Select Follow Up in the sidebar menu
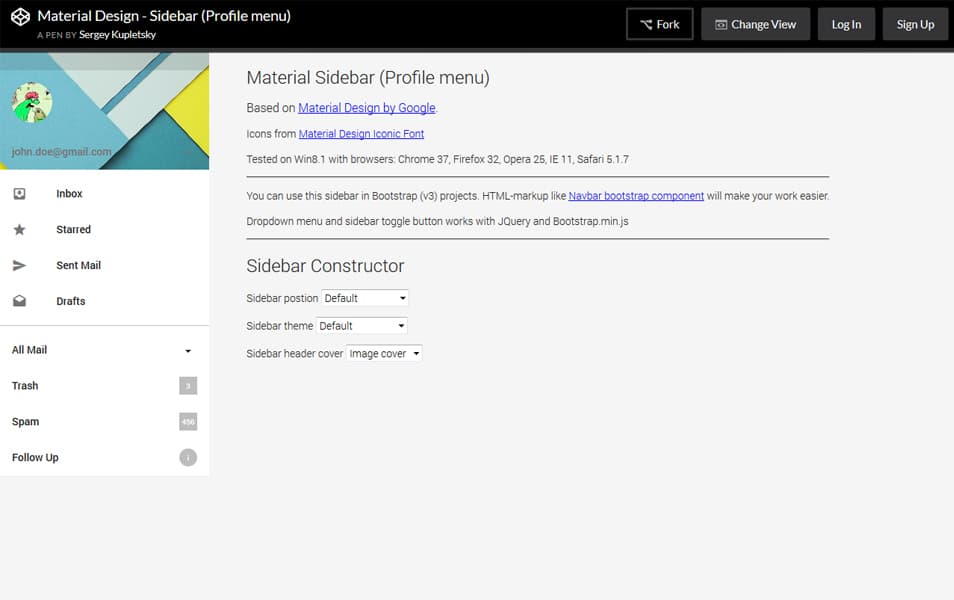 coord(35,457)
